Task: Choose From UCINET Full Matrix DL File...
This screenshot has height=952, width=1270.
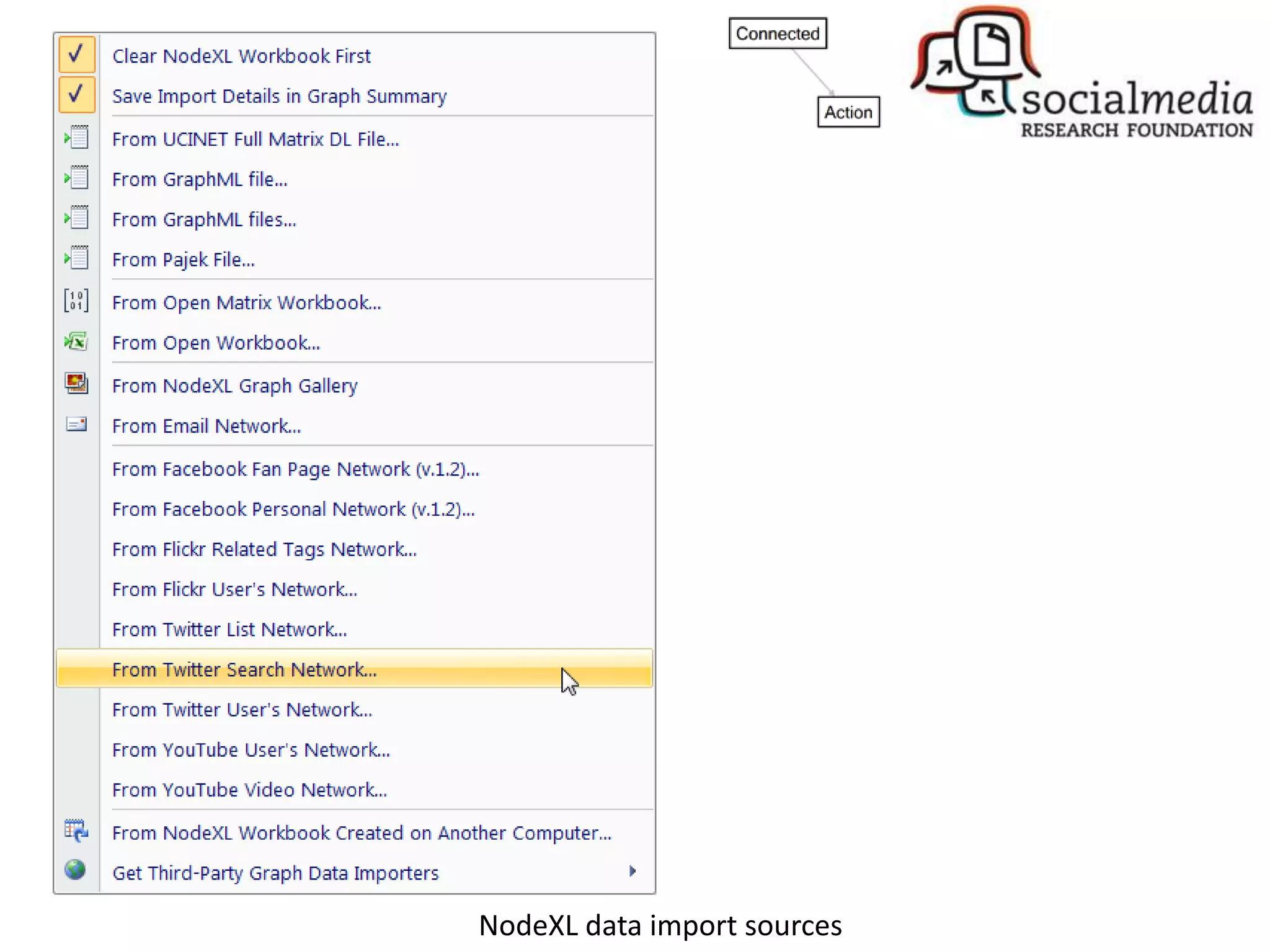Action: 255,139
